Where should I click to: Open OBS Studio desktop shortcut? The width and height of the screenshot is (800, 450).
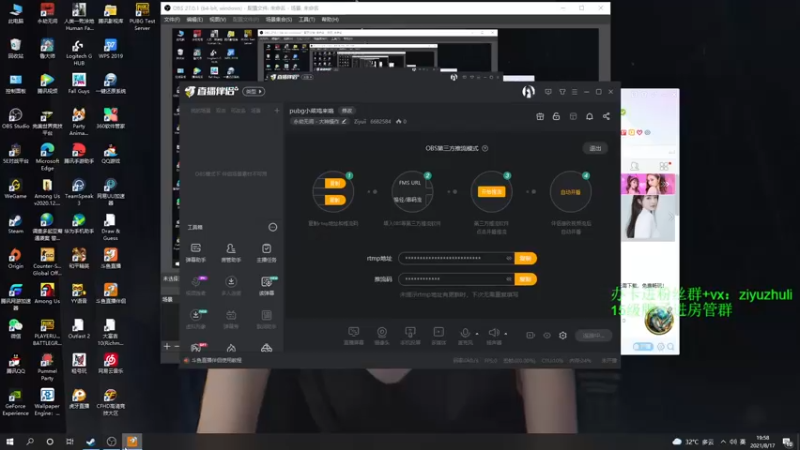tap(15, 118)
